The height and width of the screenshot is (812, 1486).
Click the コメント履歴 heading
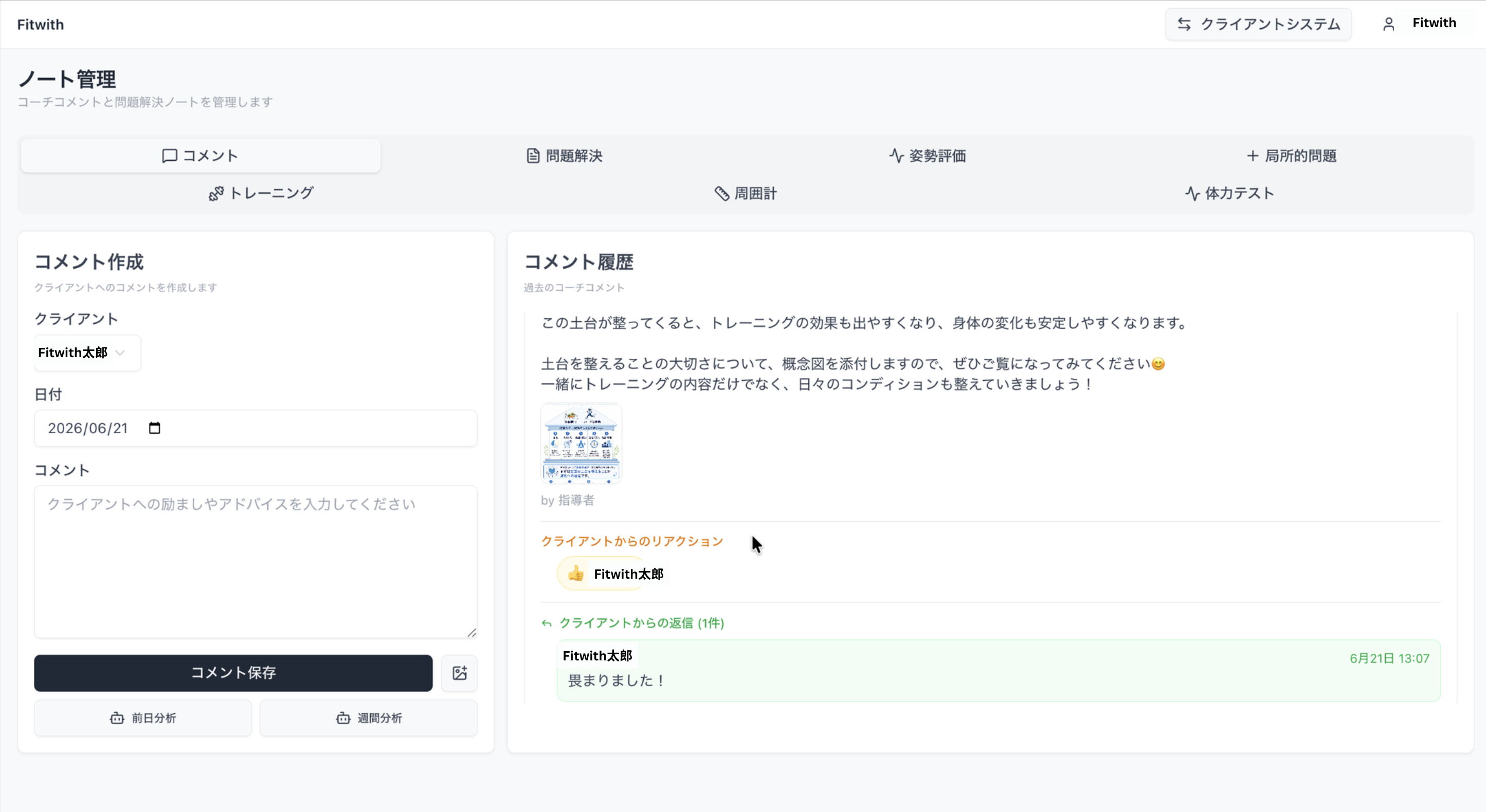tap(578, 262)
